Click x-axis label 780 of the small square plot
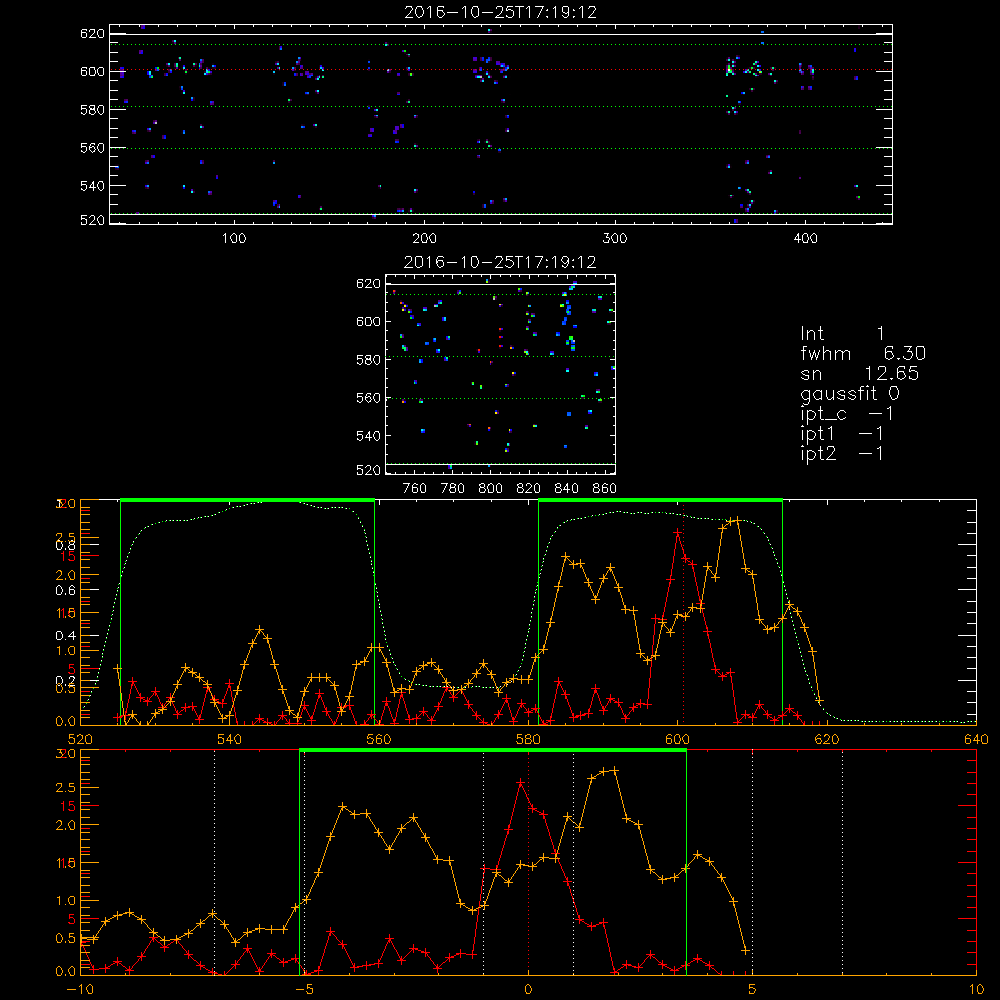Image resolution: width=1000 pixels, height=1000 pixels. tap(453, 489)
